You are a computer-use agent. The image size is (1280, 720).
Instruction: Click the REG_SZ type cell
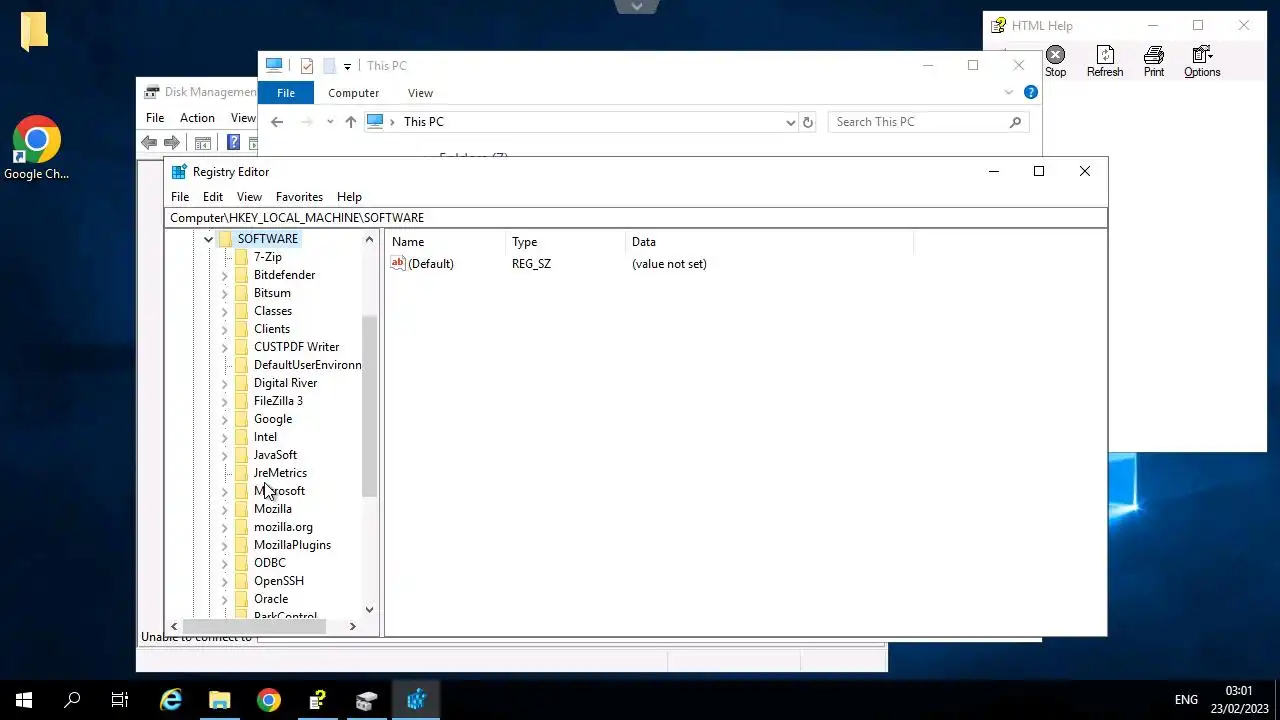(531, 264)
